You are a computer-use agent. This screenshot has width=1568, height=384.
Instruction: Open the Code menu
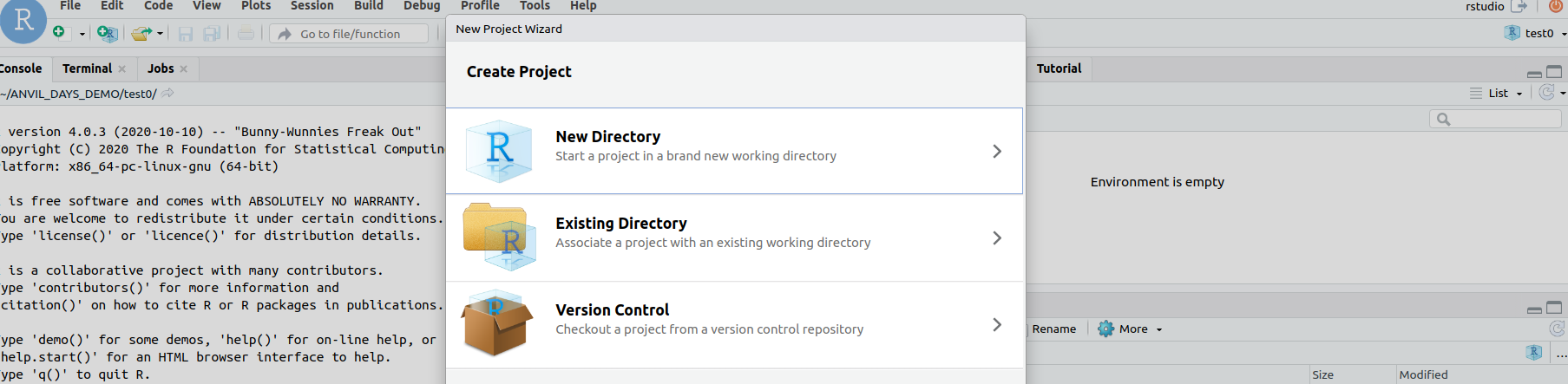159,6
